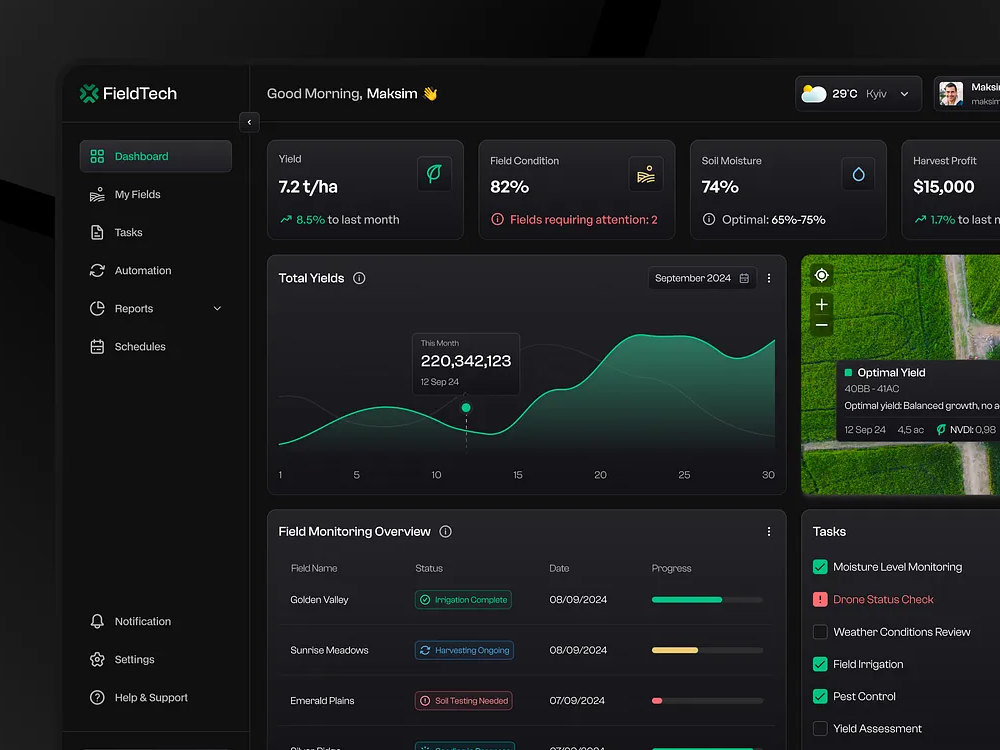Click the Soil Moisture droplet icon
The width and height of the screenshot is (1000, 750).
pyautogui.click(x=858, y=173)
